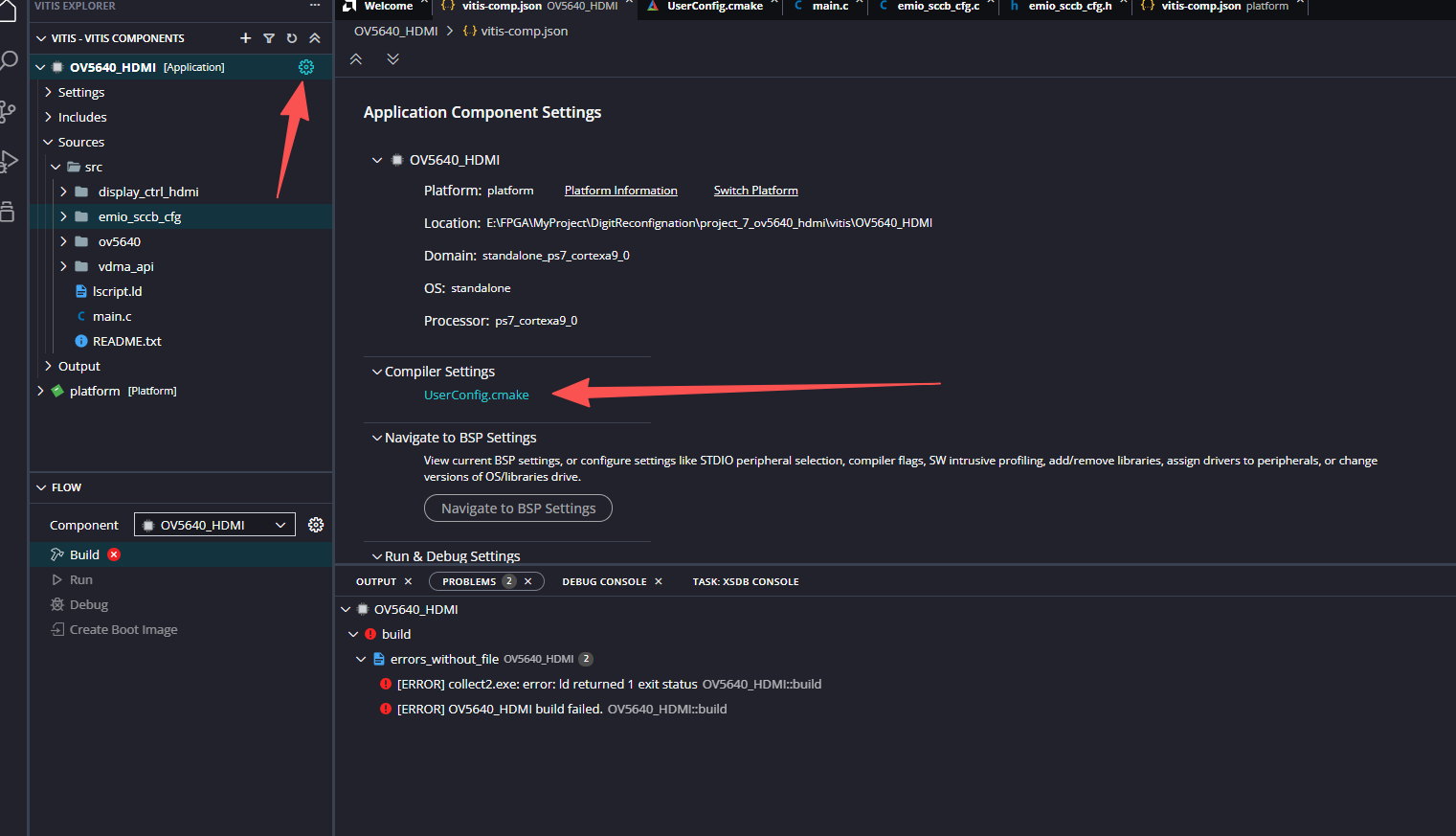Image resolution: width=1456 pixels, height=836 pixels.
Task: Open the TASK: XSDB CONSOLE tab
Action: pos(746,581)
